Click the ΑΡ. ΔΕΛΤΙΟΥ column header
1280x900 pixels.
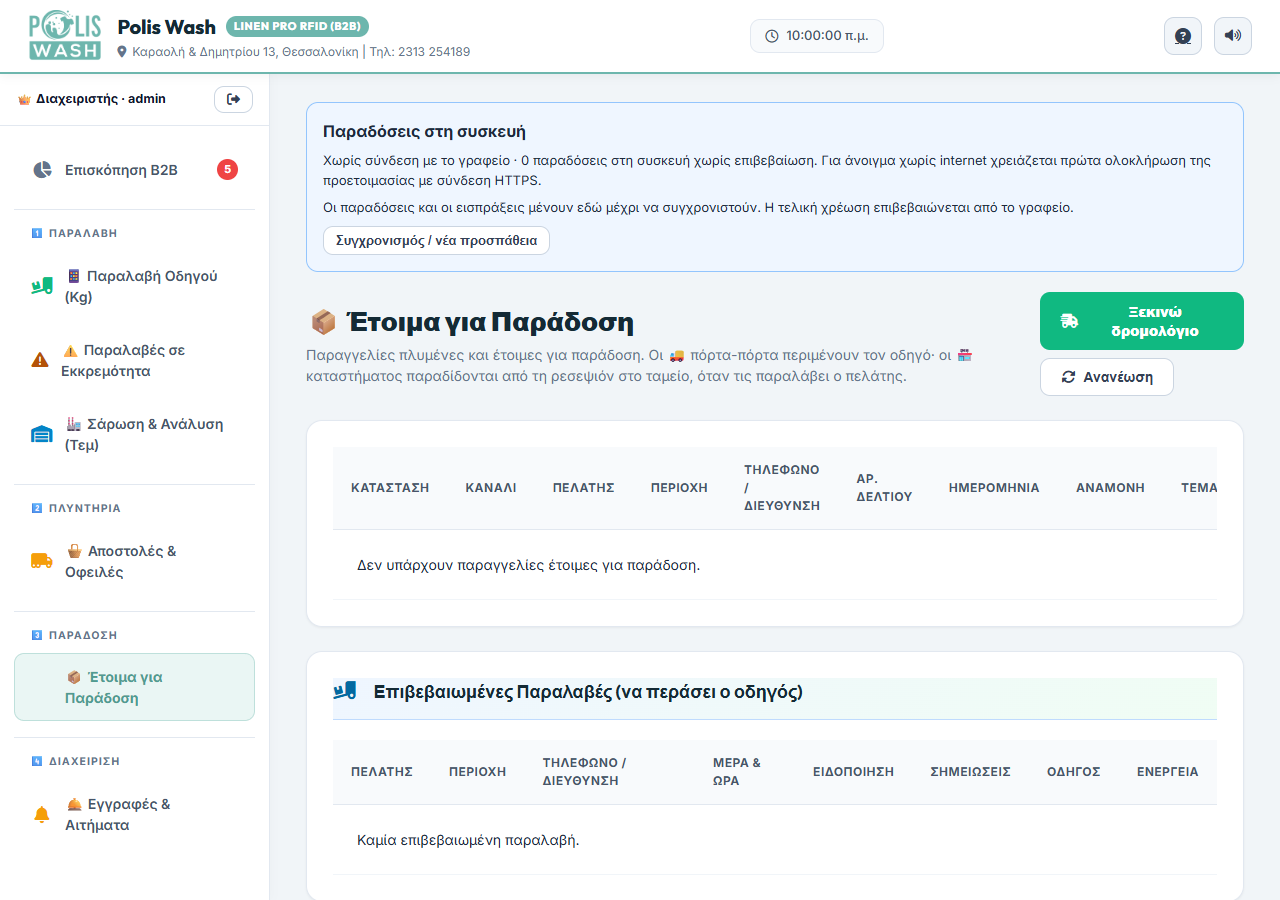884,488
